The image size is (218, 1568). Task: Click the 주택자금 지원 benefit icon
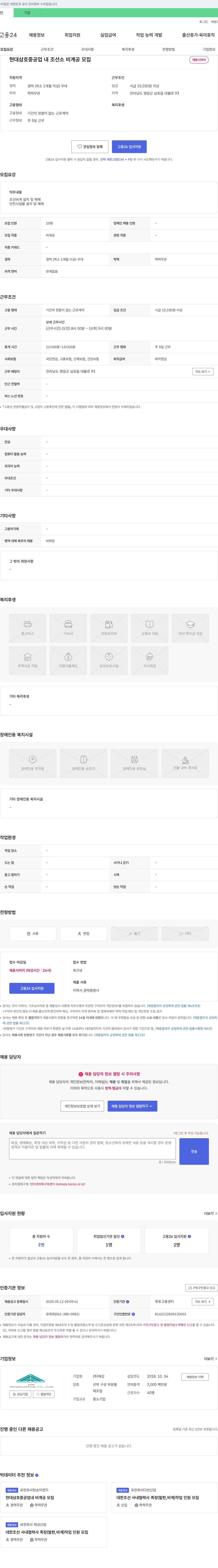[27, 660]
